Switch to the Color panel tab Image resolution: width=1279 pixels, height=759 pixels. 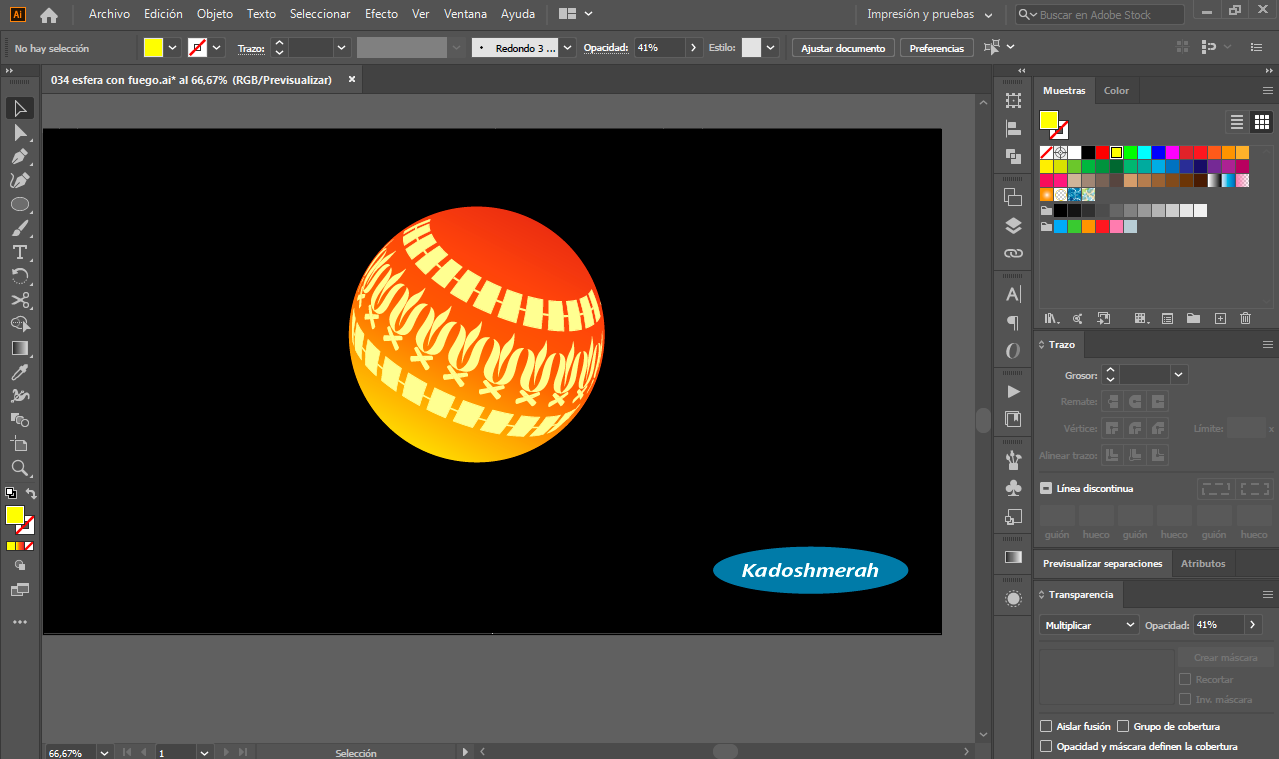(x=1116, y=90)
